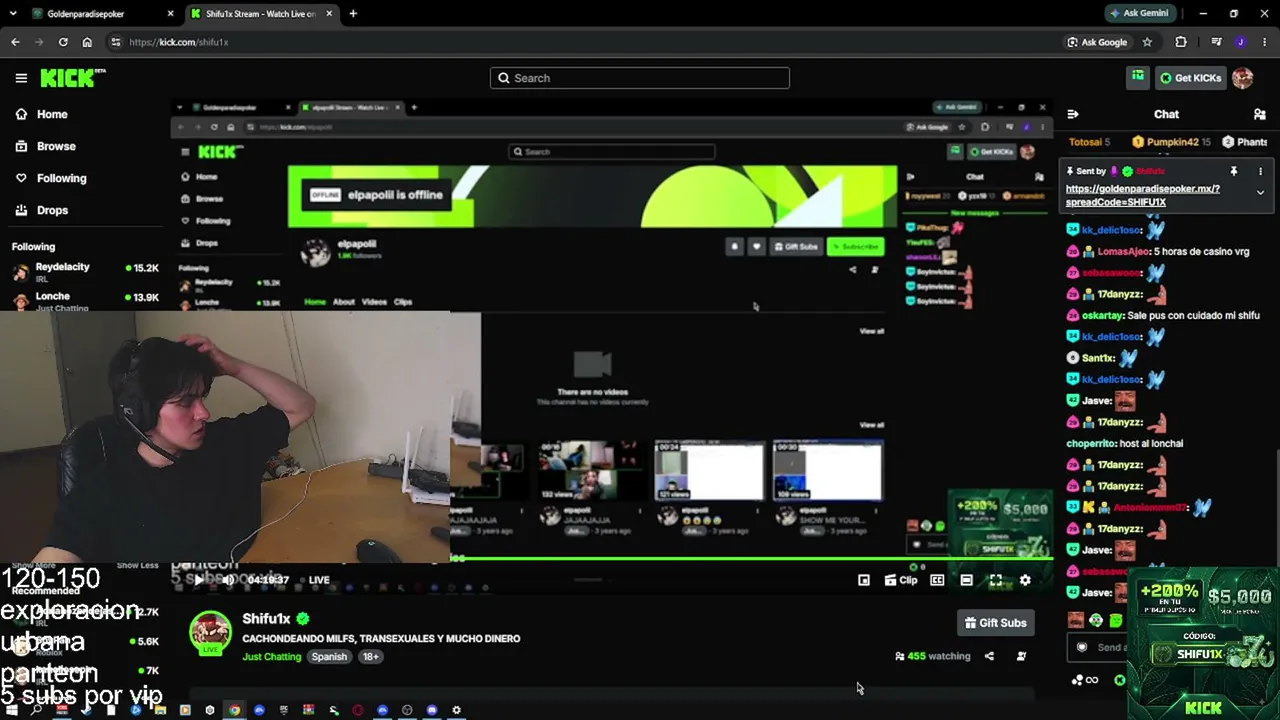The height and width of the screenshot is (720, 1280).
Task: Open the Chrome profile avatar
Action: tap(1240, 42)
